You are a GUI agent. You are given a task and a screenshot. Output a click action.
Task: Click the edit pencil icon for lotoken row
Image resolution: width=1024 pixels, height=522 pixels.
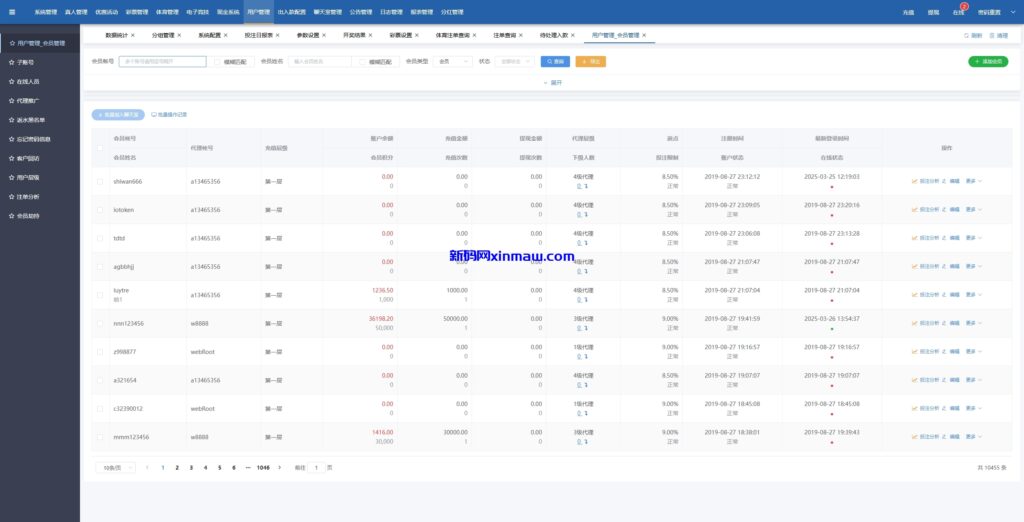click(x=944, y=210)
